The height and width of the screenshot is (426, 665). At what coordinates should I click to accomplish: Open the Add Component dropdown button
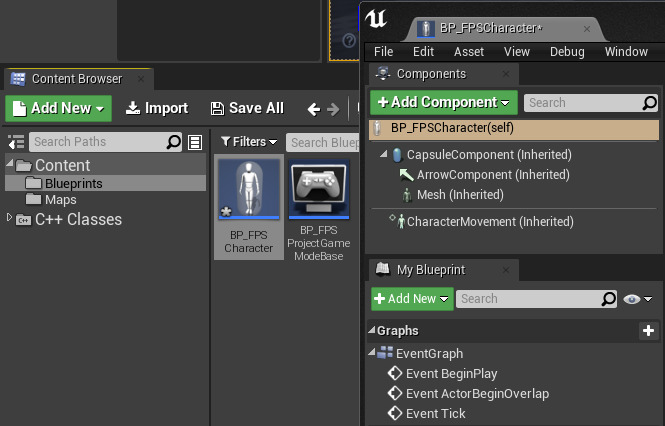(444, 102)
